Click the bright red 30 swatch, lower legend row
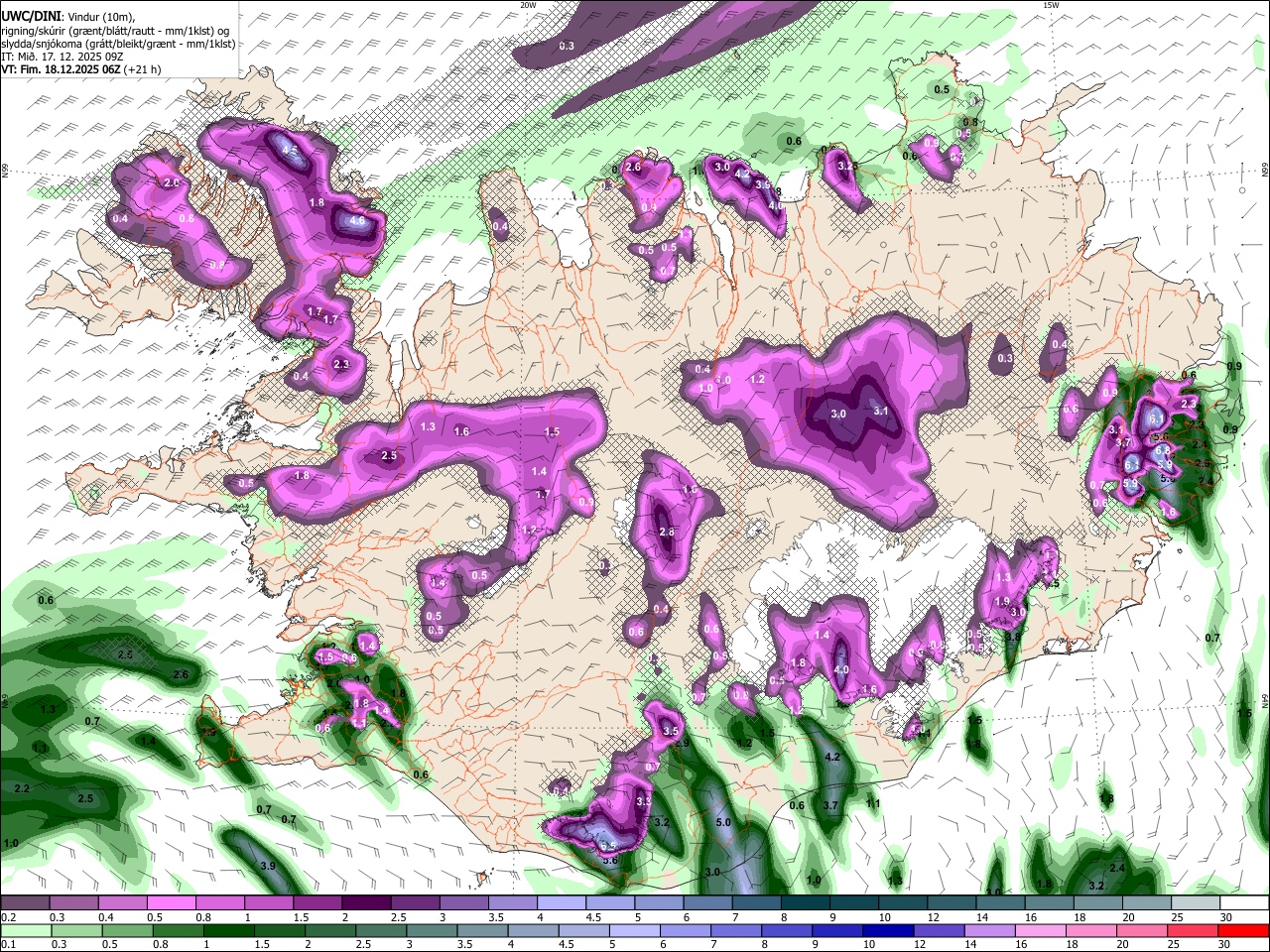 (x=1244, y=931)
